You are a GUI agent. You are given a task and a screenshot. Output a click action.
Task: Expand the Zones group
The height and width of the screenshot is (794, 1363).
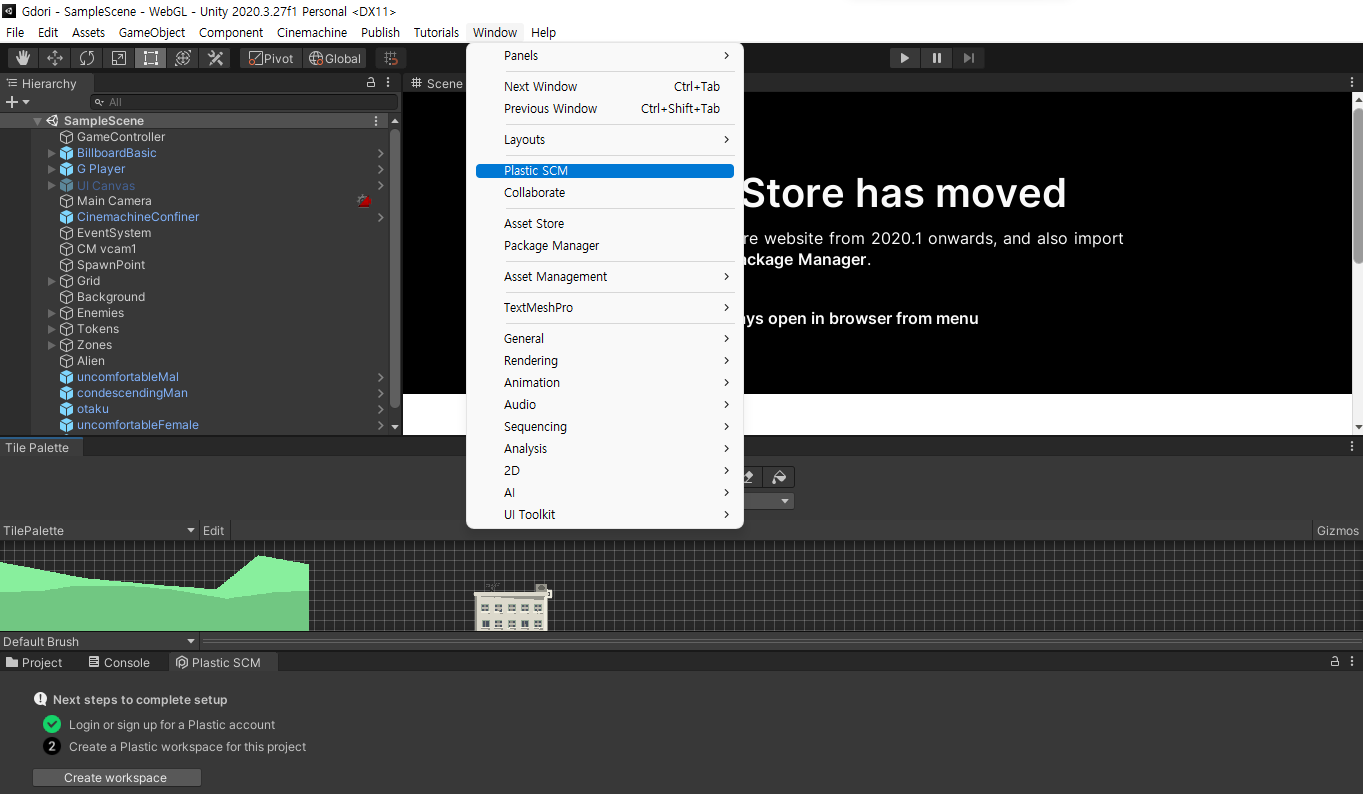52,345
